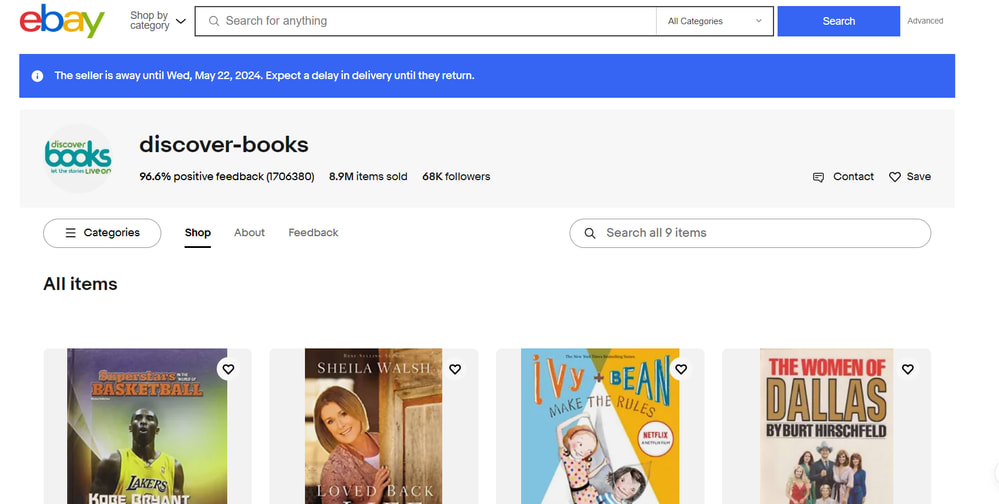This screenshot has width=999, height=504.
Task: Switch to the Feedback tab
Action: click(313, 233)
